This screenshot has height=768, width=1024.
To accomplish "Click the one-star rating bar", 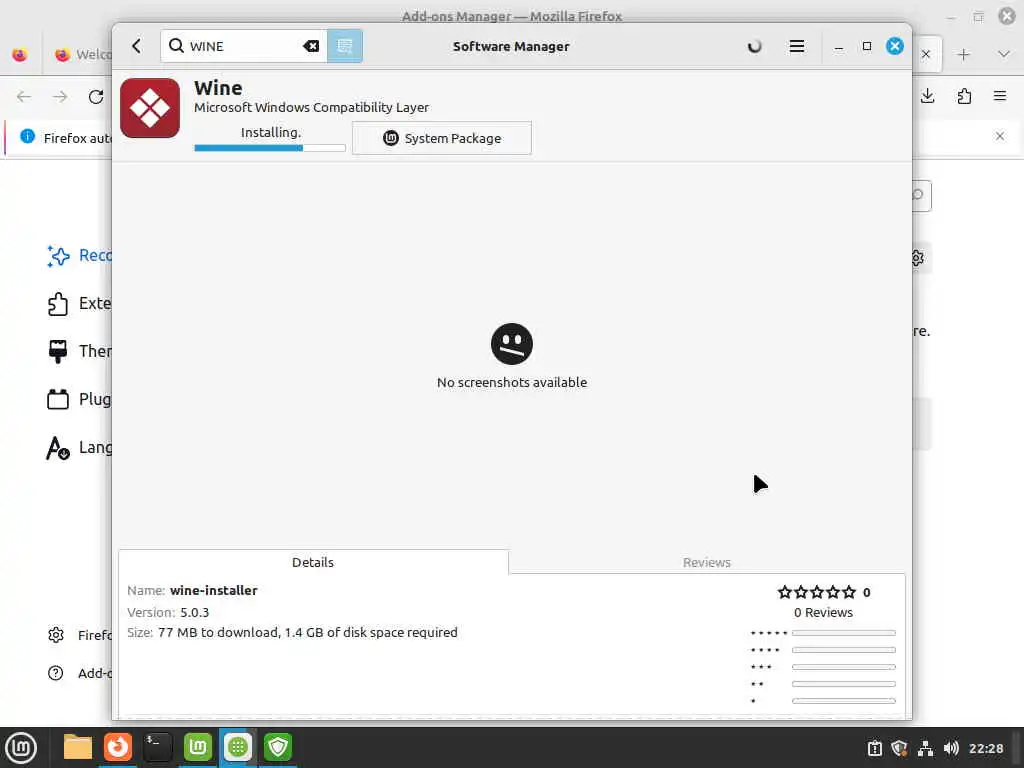I will (843, 701).
